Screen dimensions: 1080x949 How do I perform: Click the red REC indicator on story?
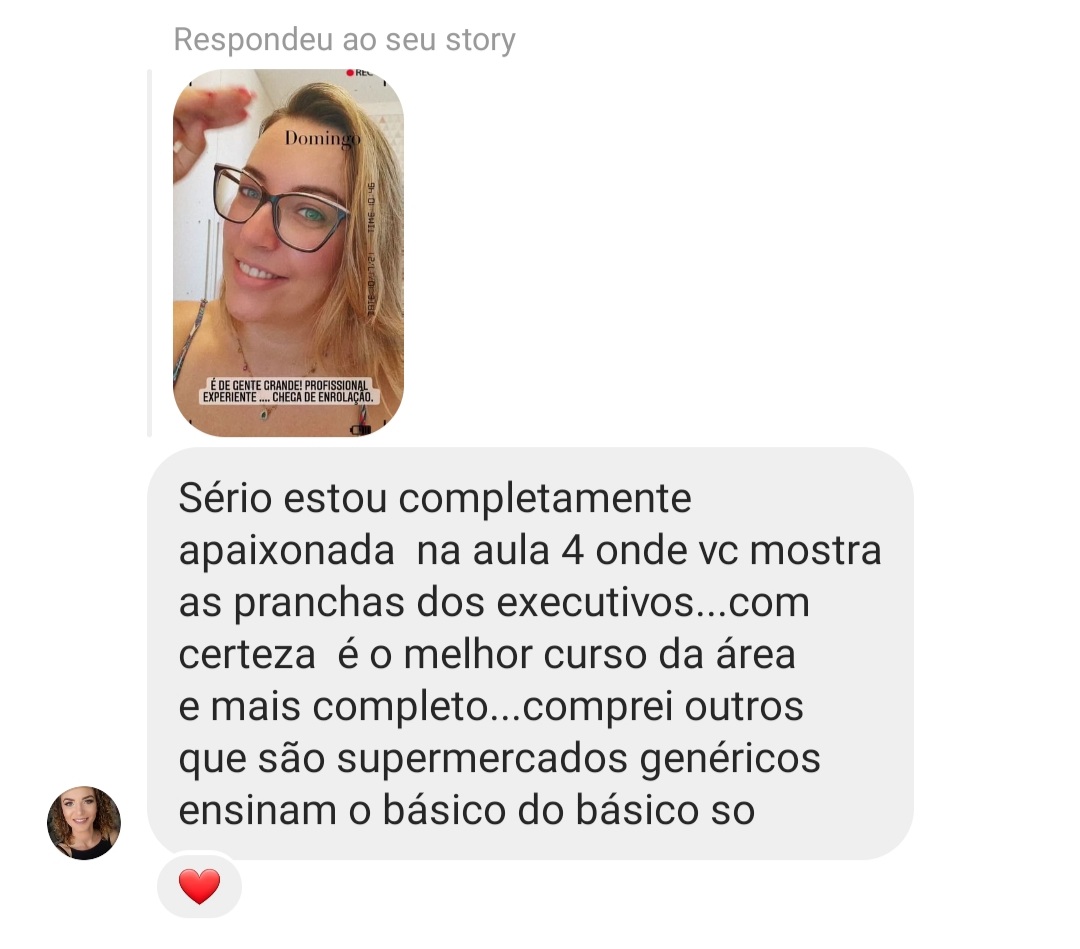[359, 73]
